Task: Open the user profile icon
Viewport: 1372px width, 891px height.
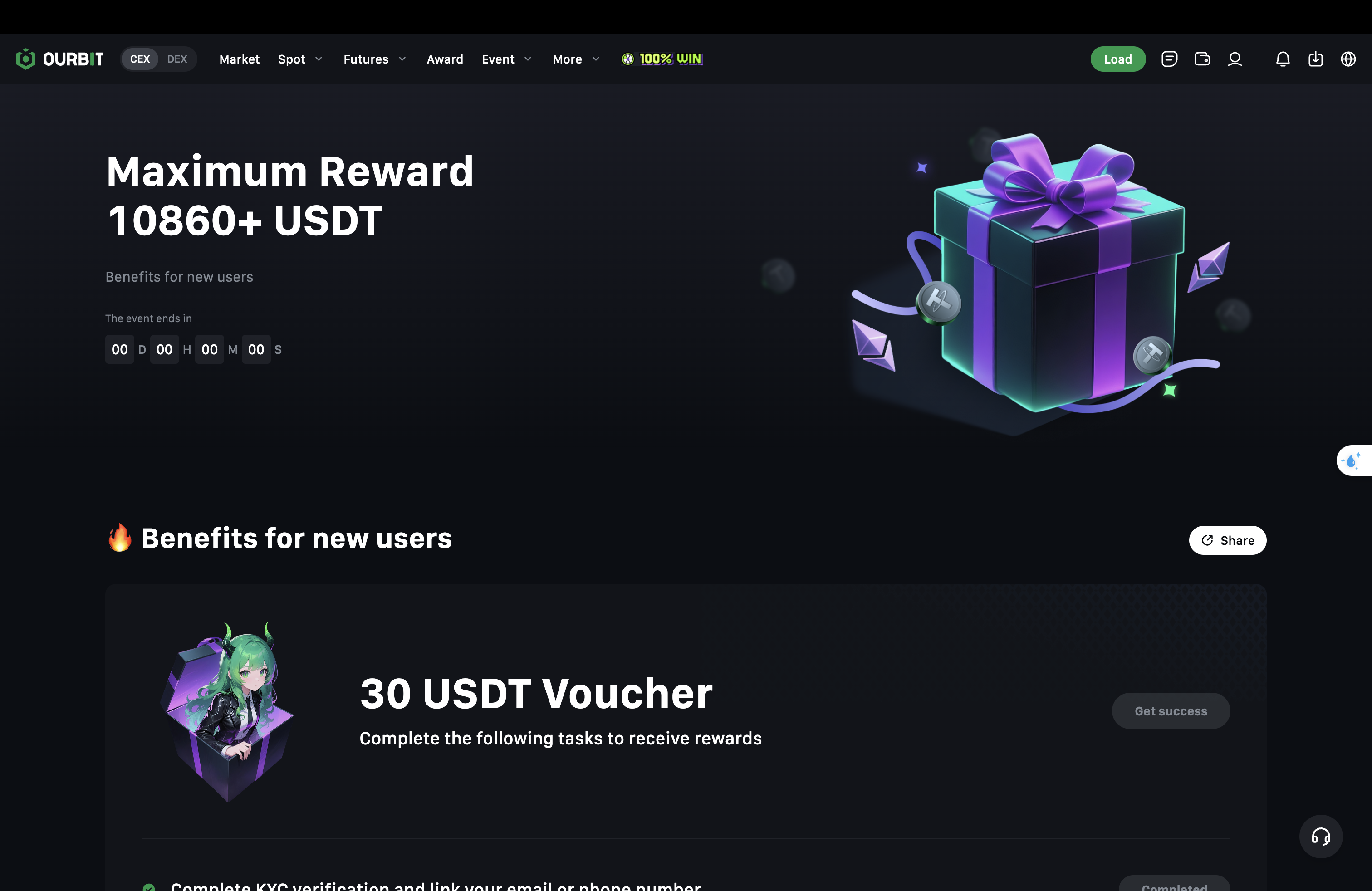Action: pyautogui.click(x=1235, y=59)
